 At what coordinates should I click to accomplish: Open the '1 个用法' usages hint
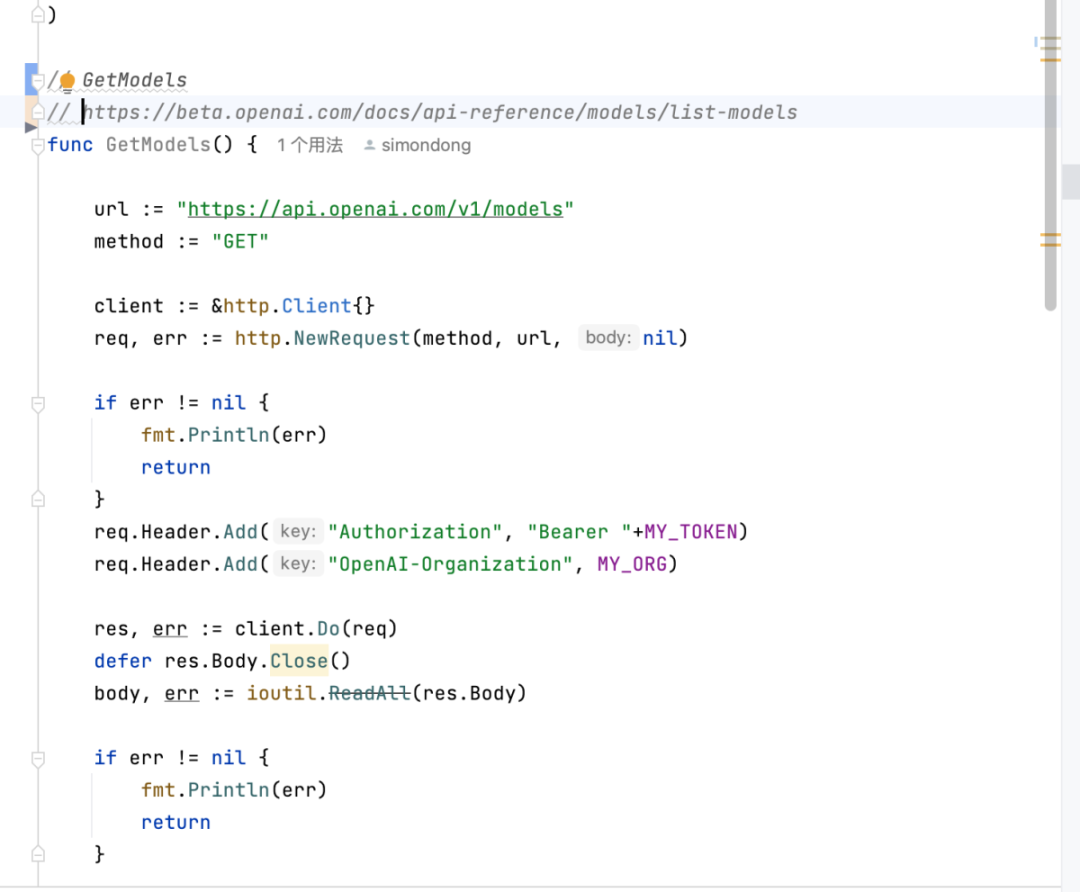point(309,145)
